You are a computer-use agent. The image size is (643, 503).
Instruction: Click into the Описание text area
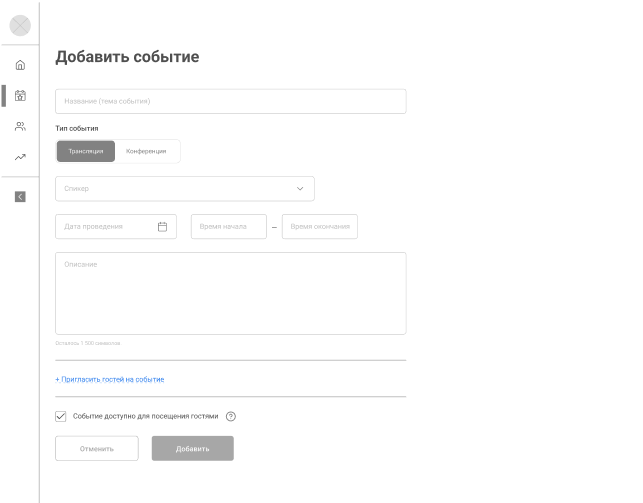point(230,293)
